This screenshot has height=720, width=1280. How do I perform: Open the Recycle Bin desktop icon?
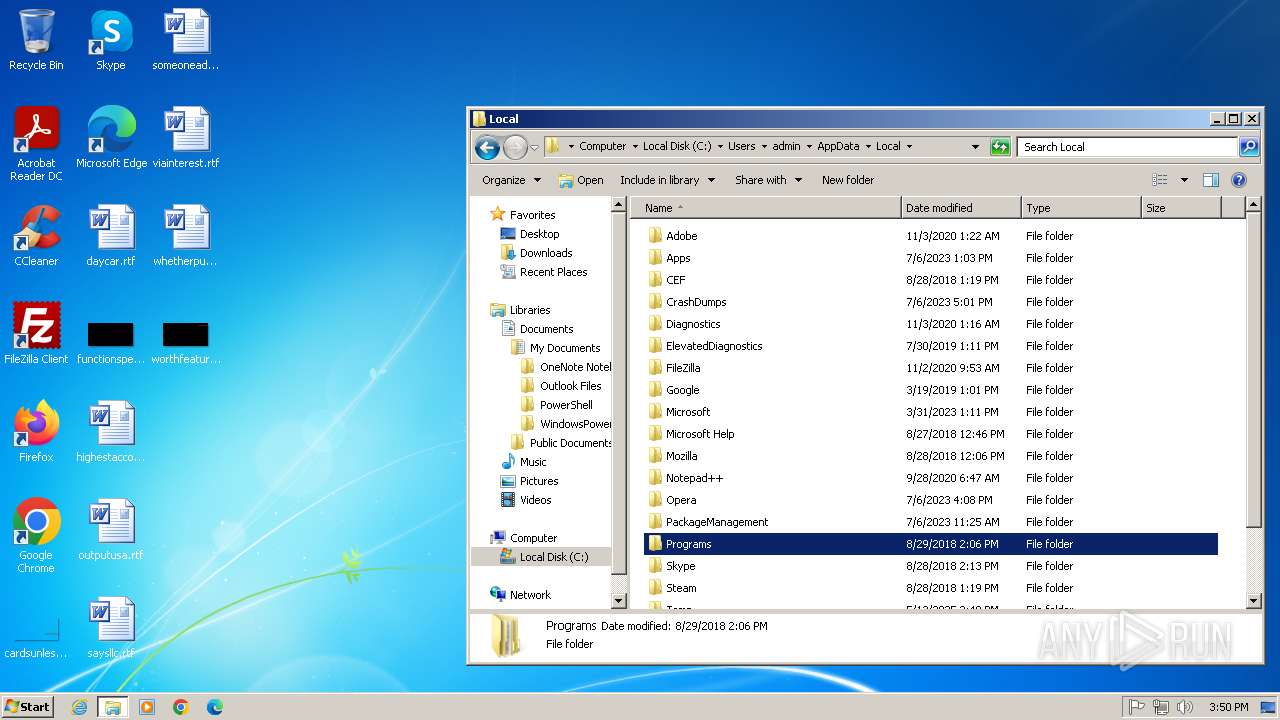tap(36, 40)
